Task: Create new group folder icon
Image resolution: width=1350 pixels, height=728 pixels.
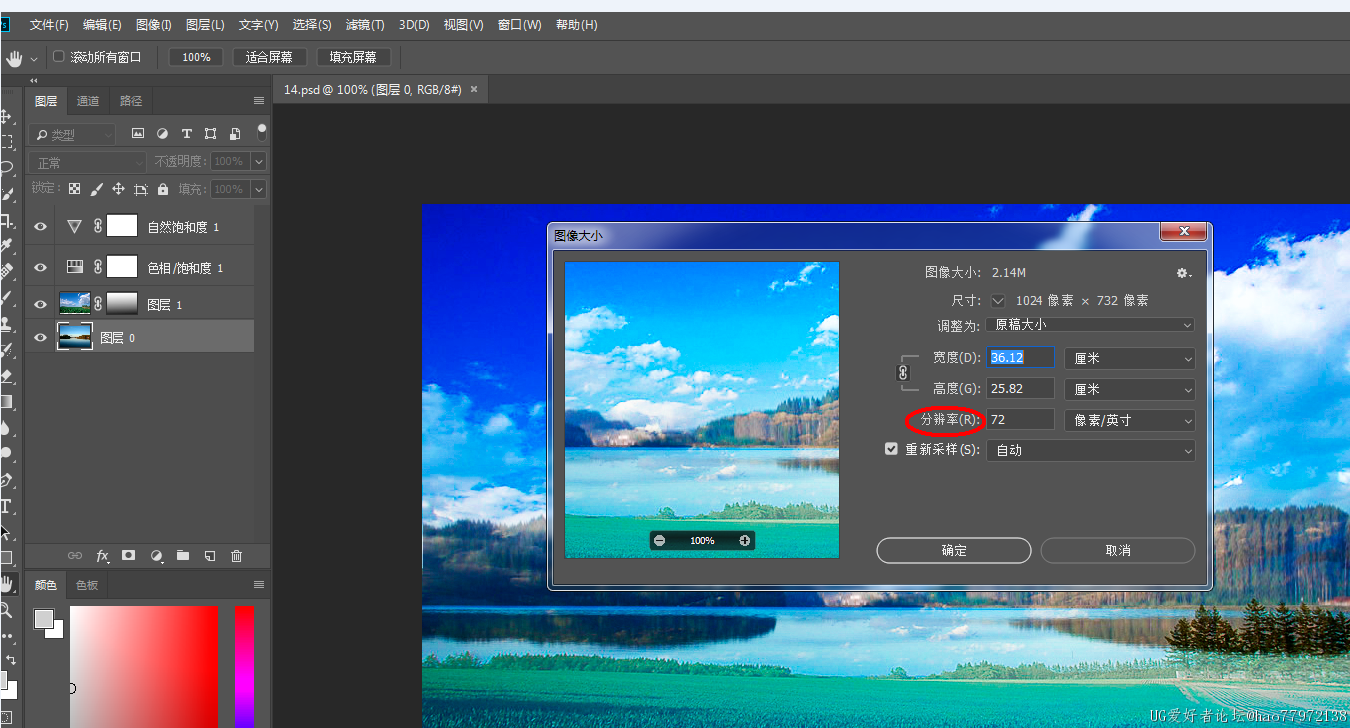Action: (x=182, y=555)
